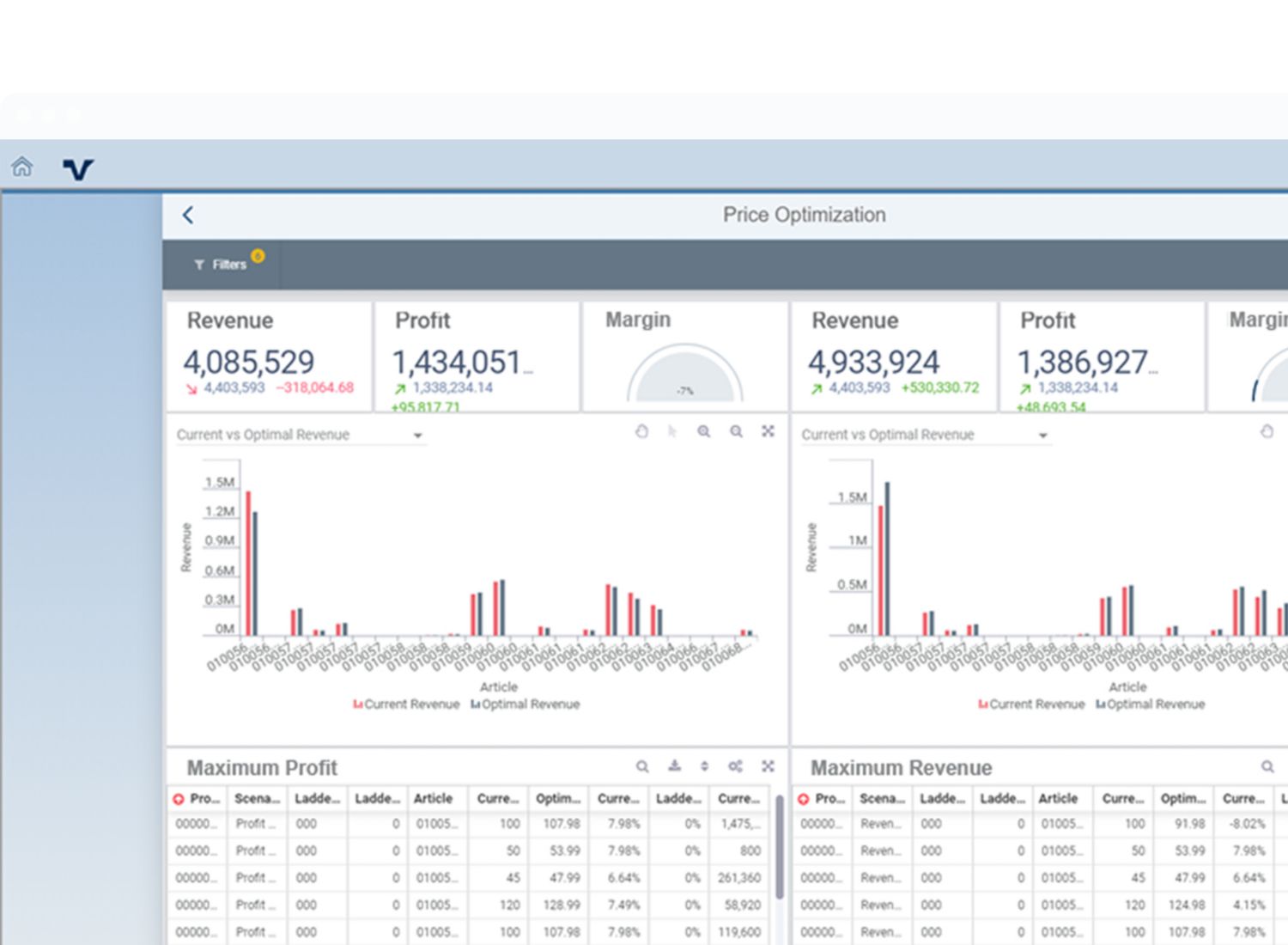Toggle Optimal Revenue legend in right chart
The image size is (1288, 945).
tap(1150, 704)
